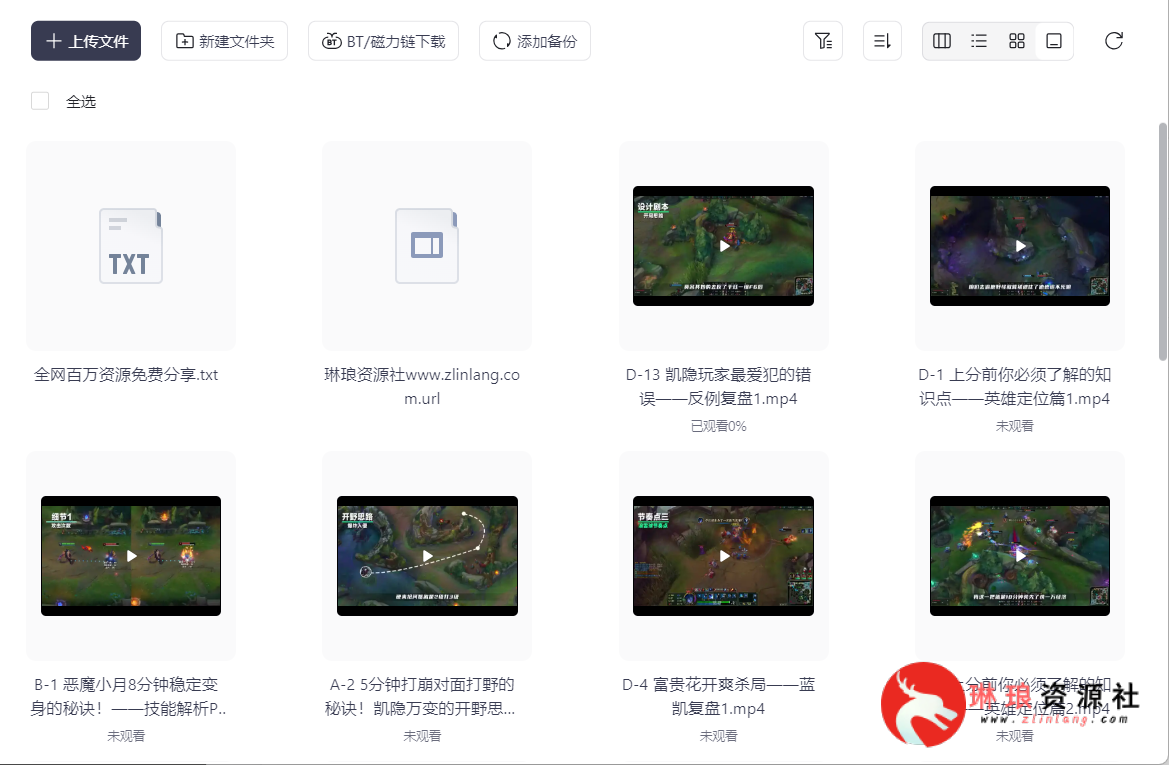Open the sort order icon

(882, 41)
